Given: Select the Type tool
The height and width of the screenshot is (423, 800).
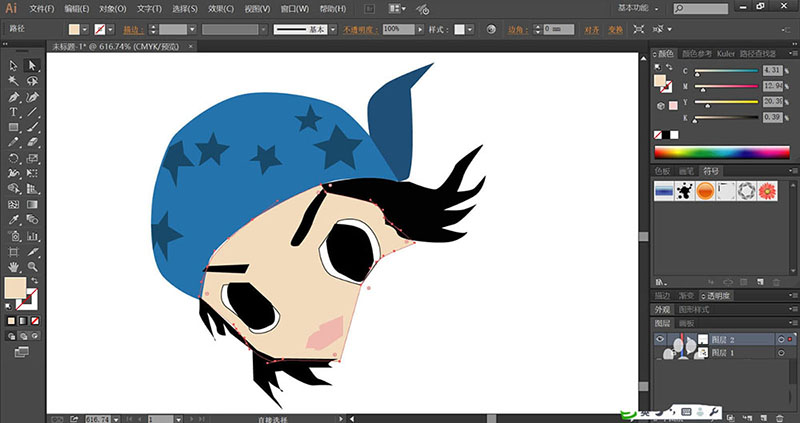Looking at the screenshot, I should [13, 113].
